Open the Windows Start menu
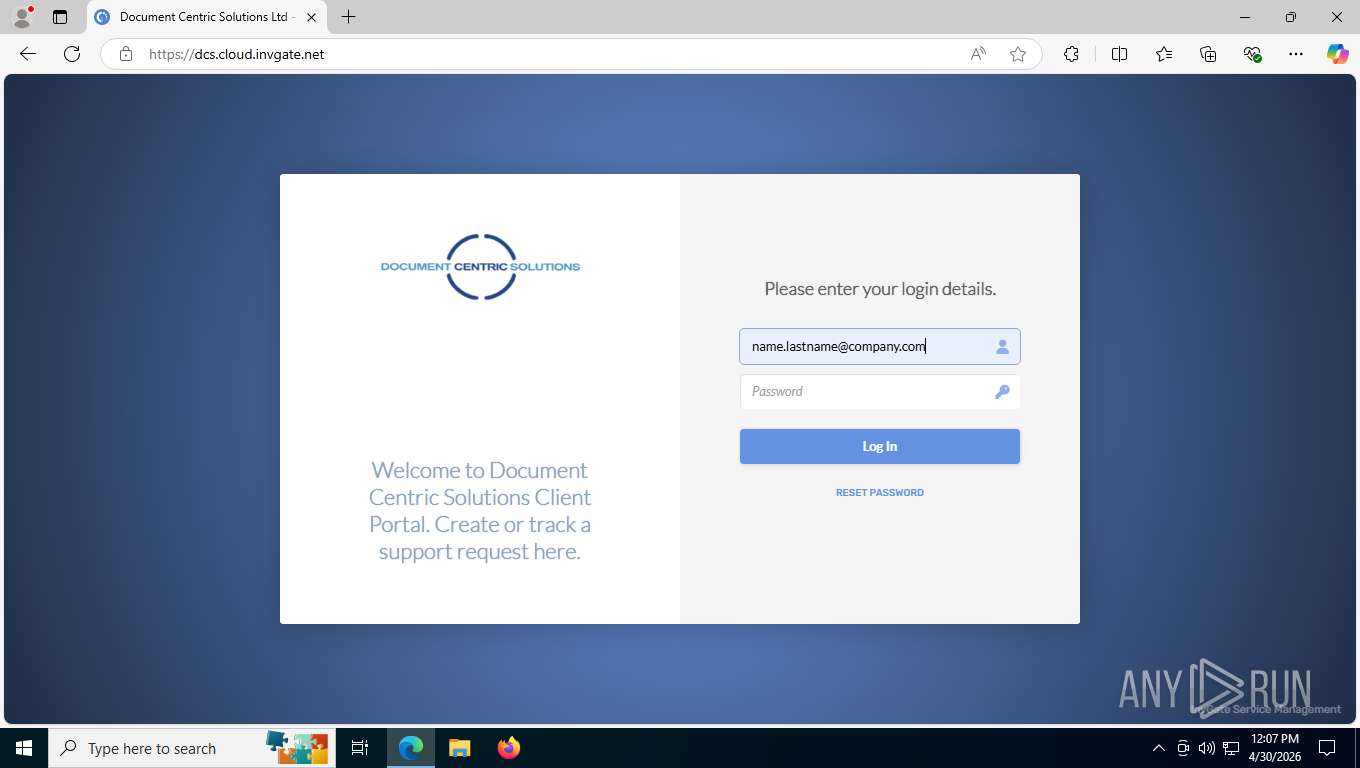 [x=24, y=748]
